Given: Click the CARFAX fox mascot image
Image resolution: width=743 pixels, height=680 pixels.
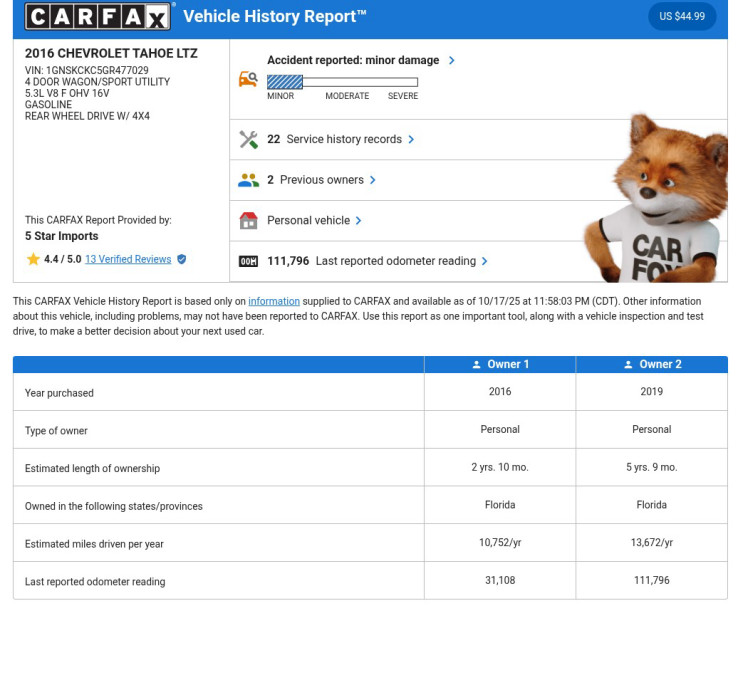Looking at the screenshot, I should tap(656, 200).
